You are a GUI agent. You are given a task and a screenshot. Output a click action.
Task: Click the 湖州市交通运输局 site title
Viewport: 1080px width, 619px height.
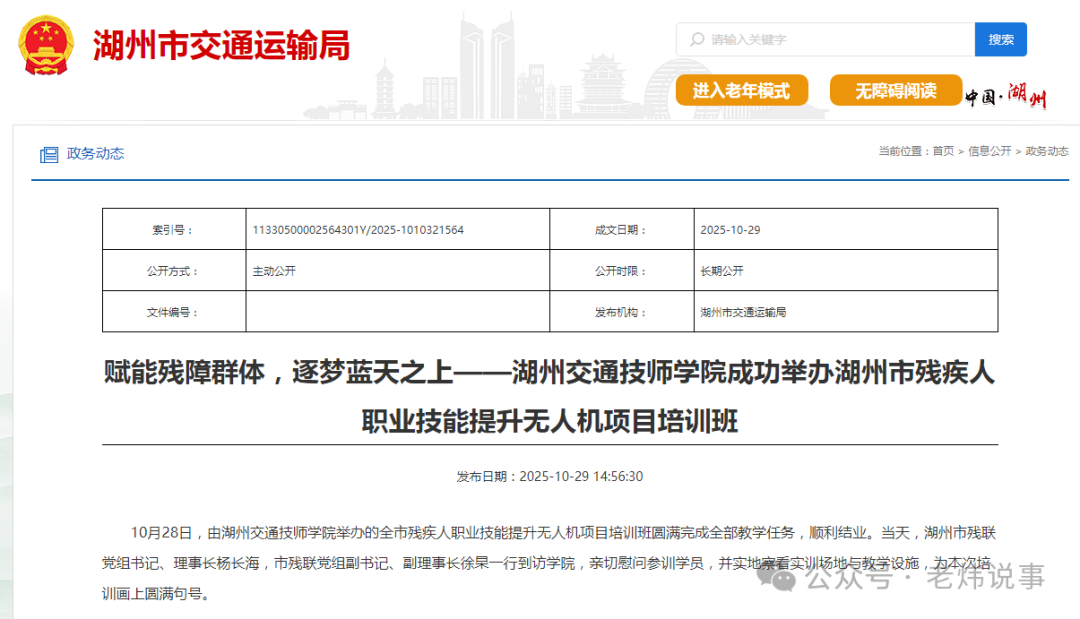[221, 45]
